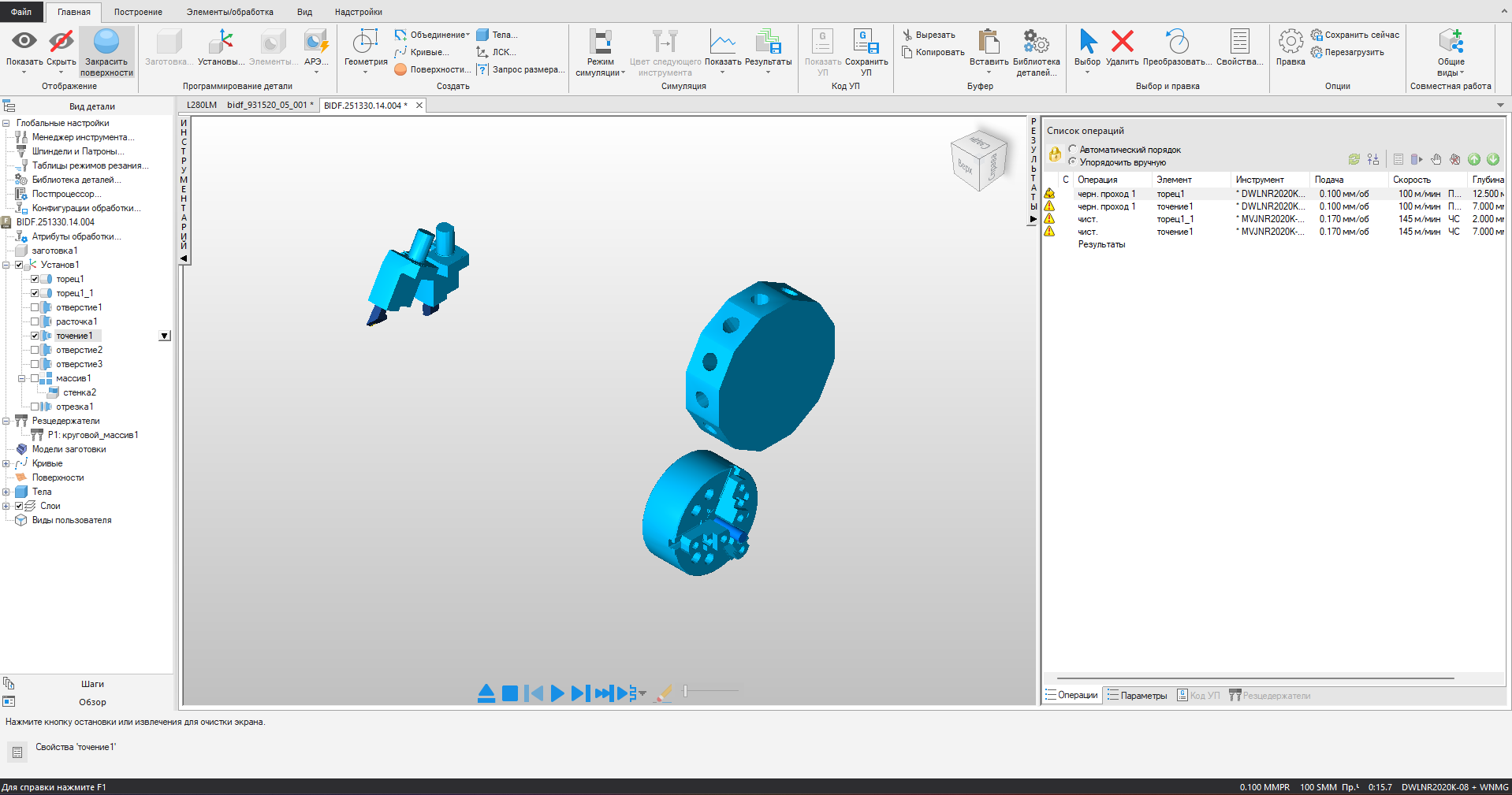
Task: Adjust the simulation speed slider
Action: pyautogui.click(x=686, y=691)
